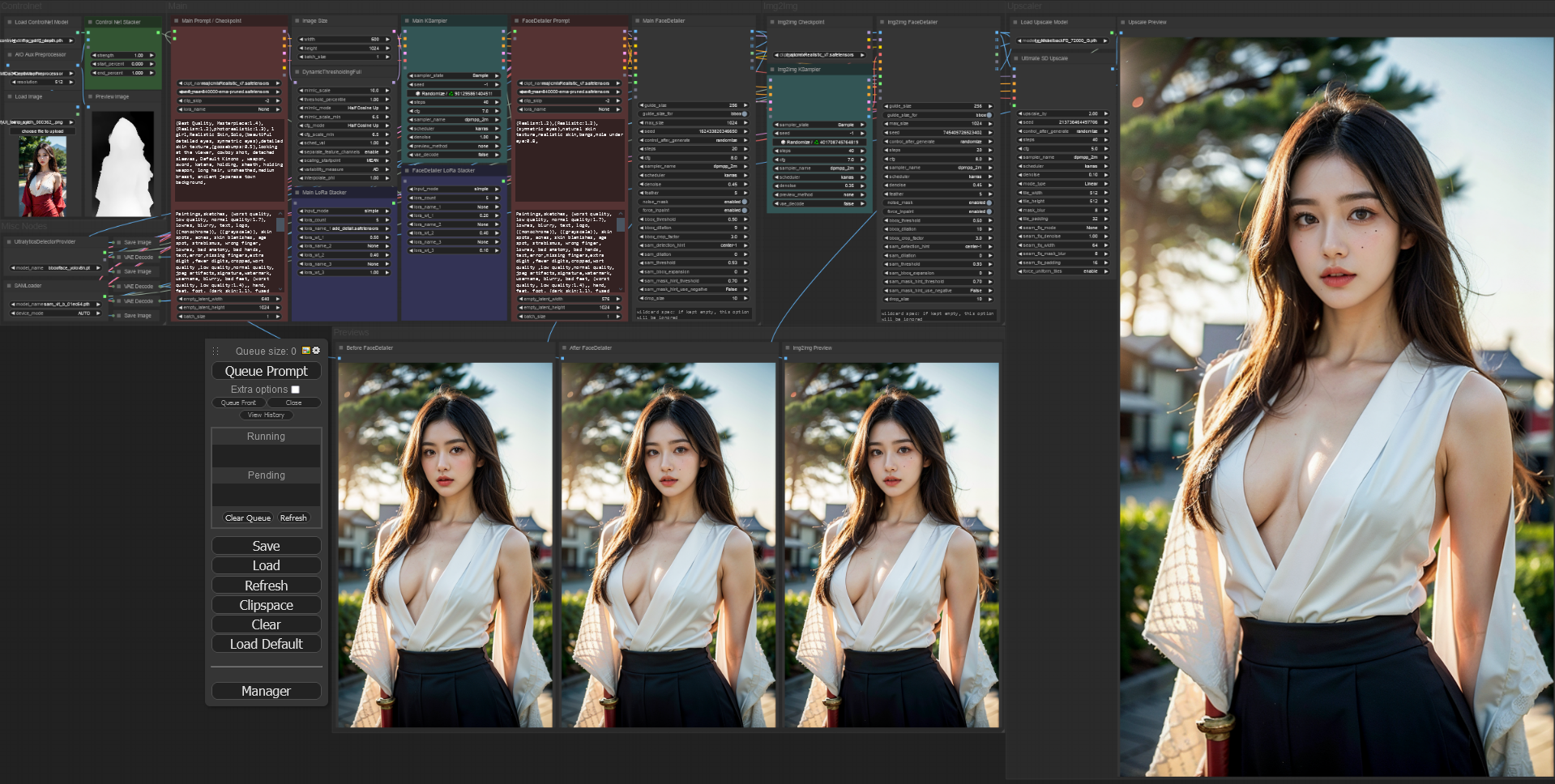Screen dimensions: 1555x784
Task: Open sampler_name dropdown in Main KSampler
Action: pos(454,119)
